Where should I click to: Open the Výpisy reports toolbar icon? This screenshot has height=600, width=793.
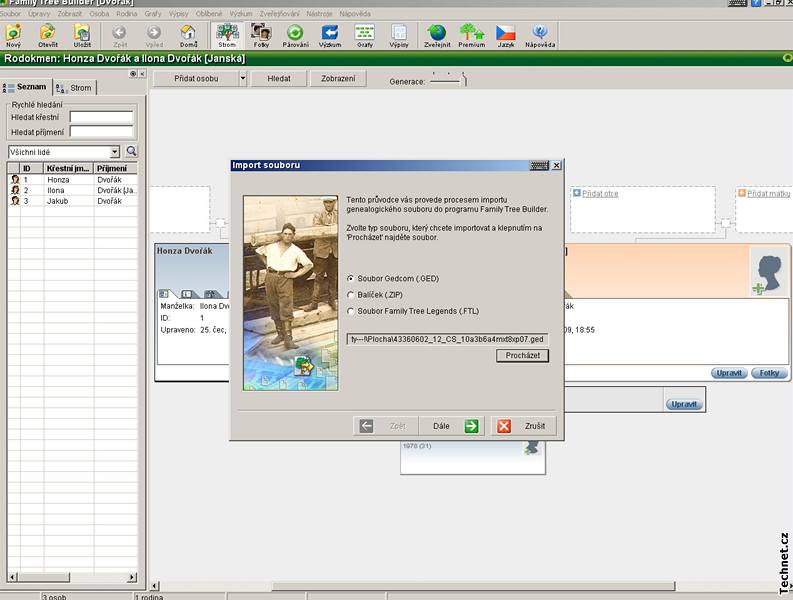click(x=399, y=34)
